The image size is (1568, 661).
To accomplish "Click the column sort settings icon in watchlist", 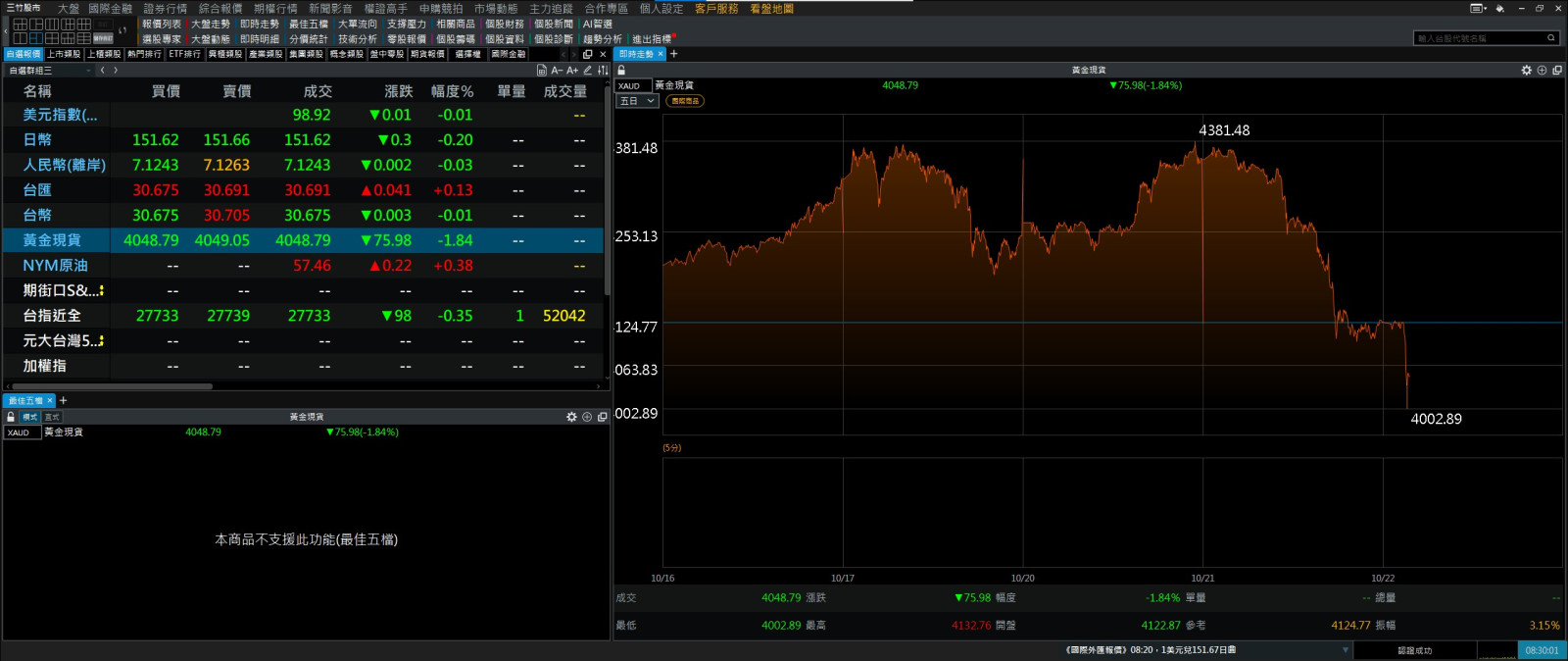I will [x=603, y=71].
